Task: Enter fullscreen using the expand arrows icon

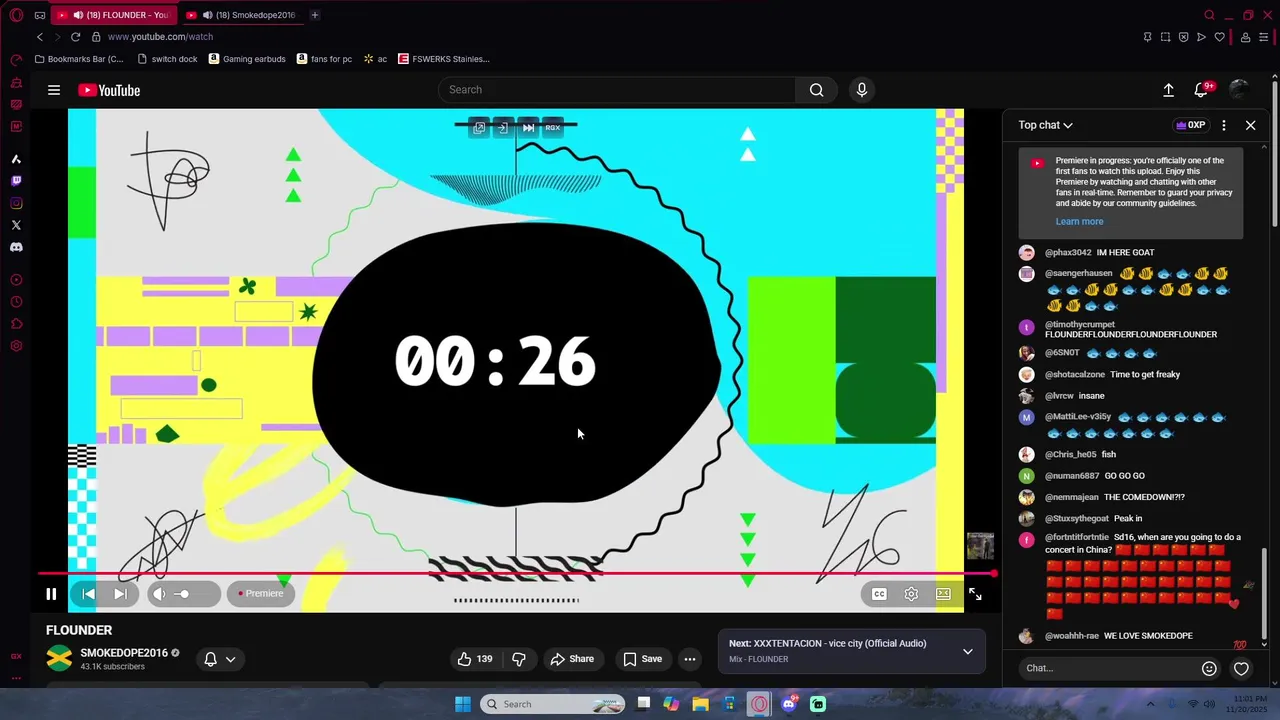Action: tap(975, 594)
